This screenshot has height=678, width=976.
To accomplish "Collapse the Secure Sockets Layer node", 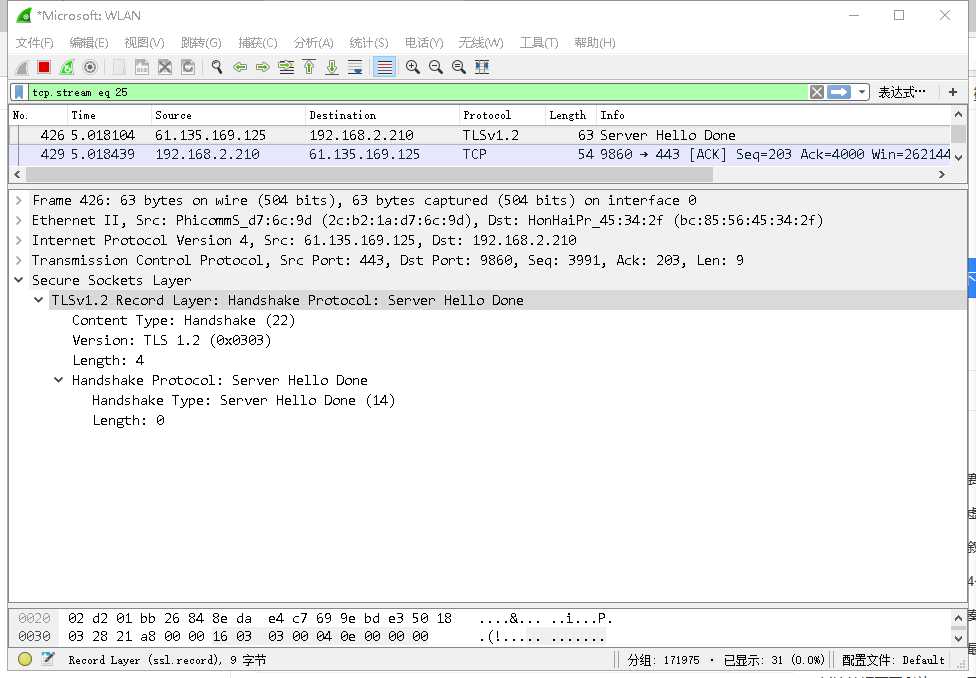I will pos(19,280).
